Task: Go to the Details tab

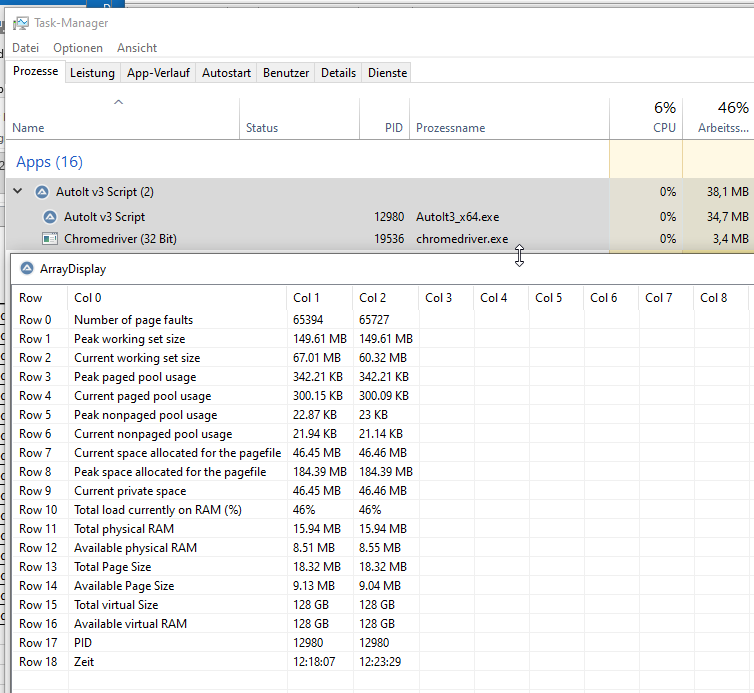Action: pos(338,73)
